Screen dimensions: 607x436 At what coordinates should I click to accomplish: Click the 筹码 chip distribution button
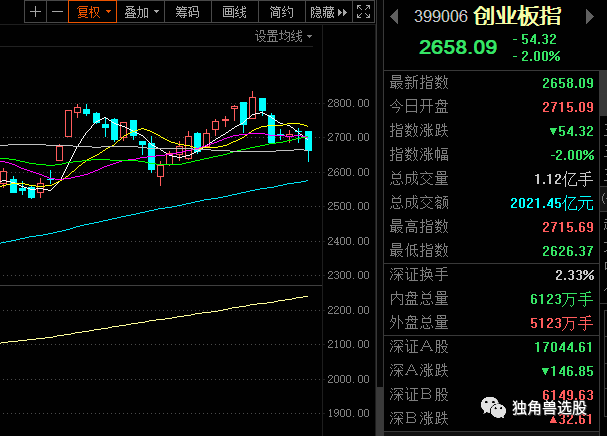point(188,12)
